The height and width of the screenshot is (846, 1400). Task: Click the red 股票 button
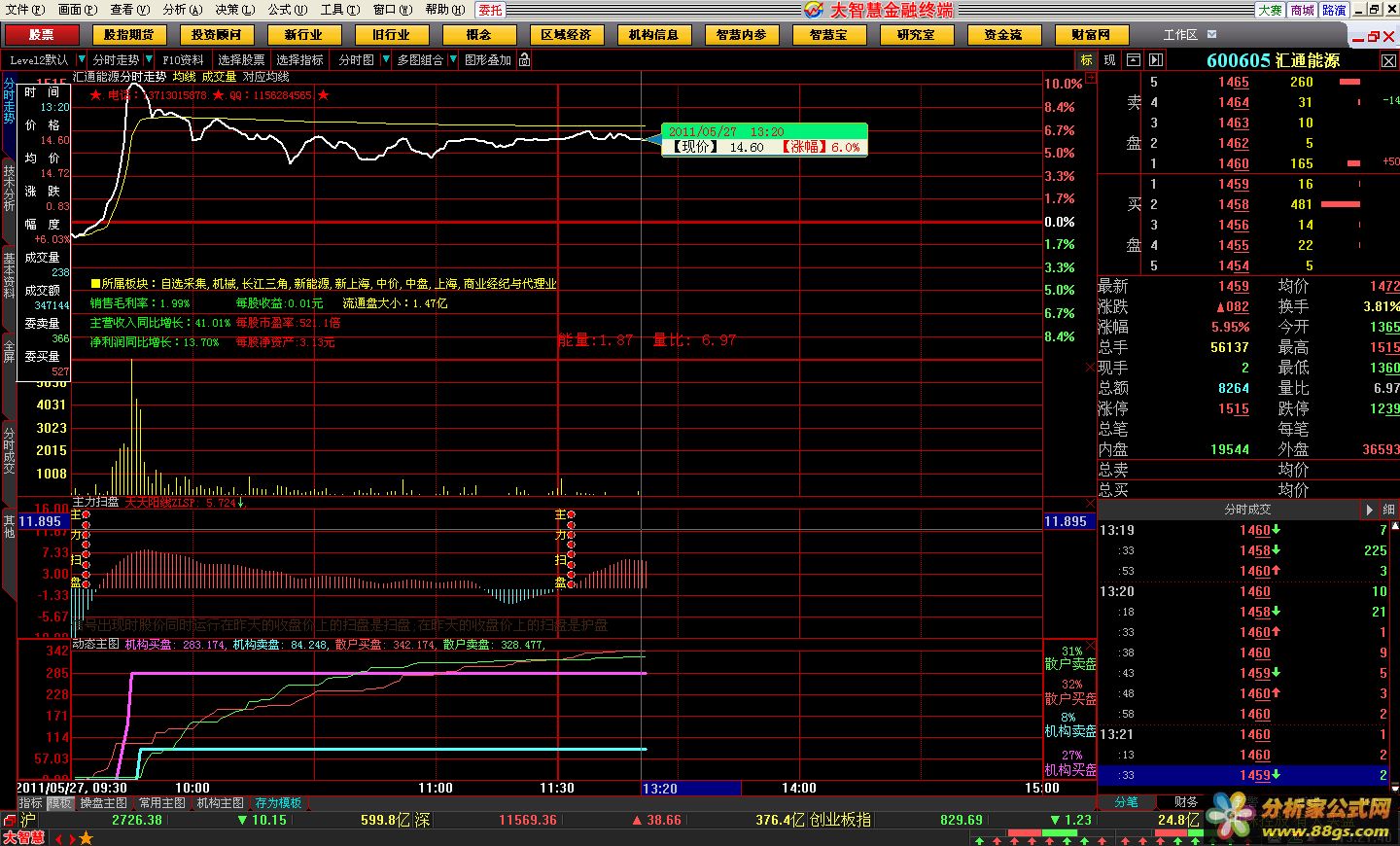(41, 34)
